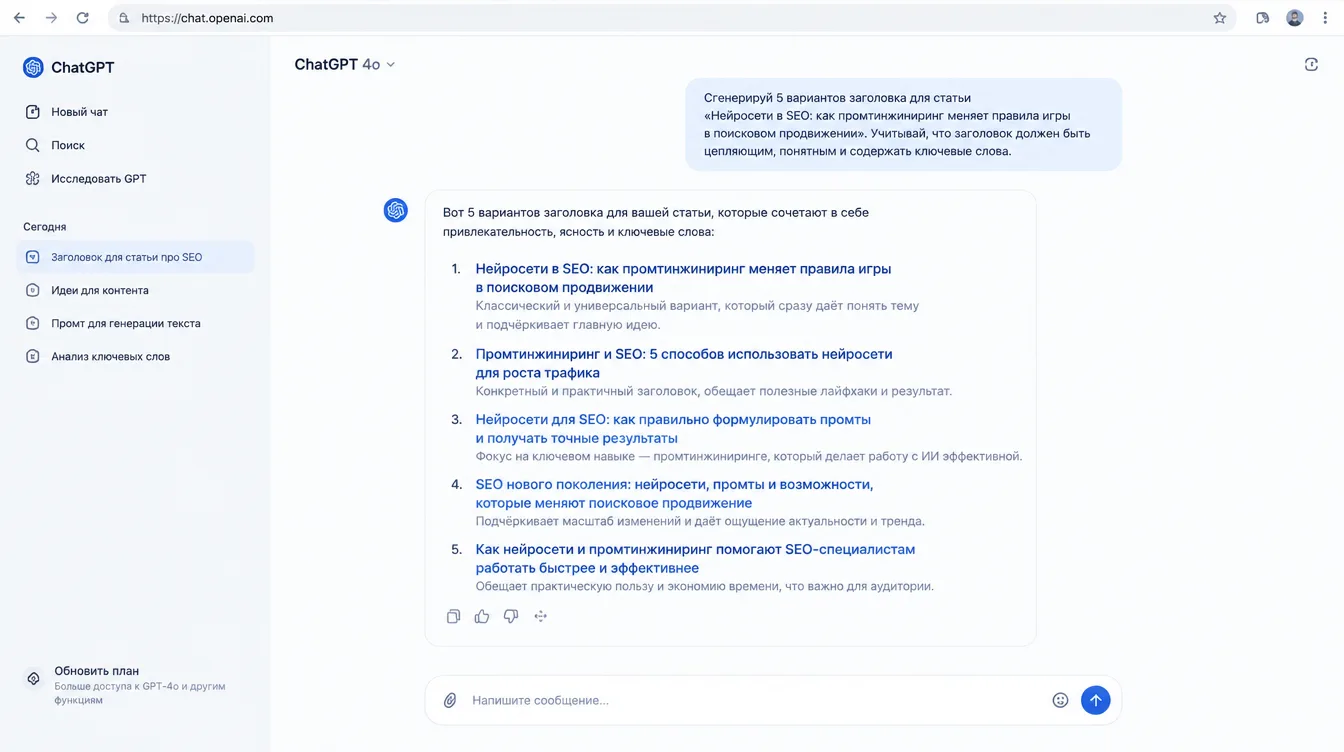Bookmark this page with the star icon
This screenshot has height=752, width=1344.
1219,18
